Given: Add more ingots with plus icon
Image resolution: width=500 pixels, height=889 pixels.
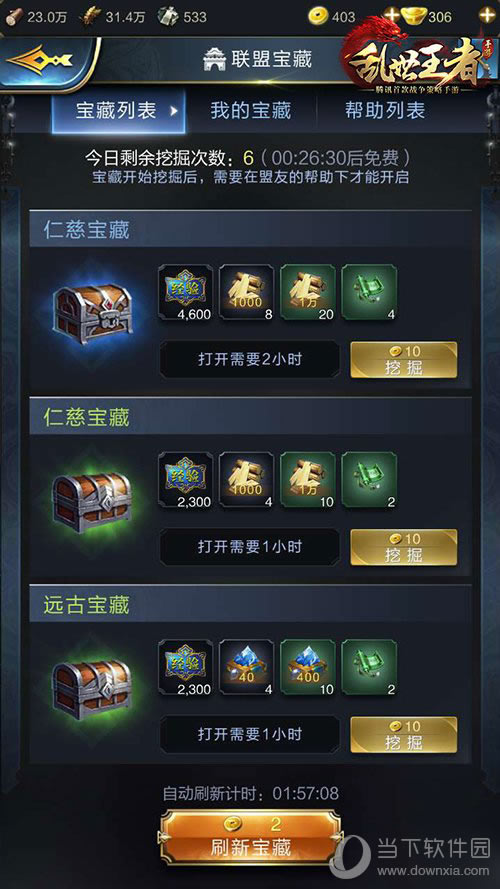Looking at the screenshot, I should coord(487,14).
